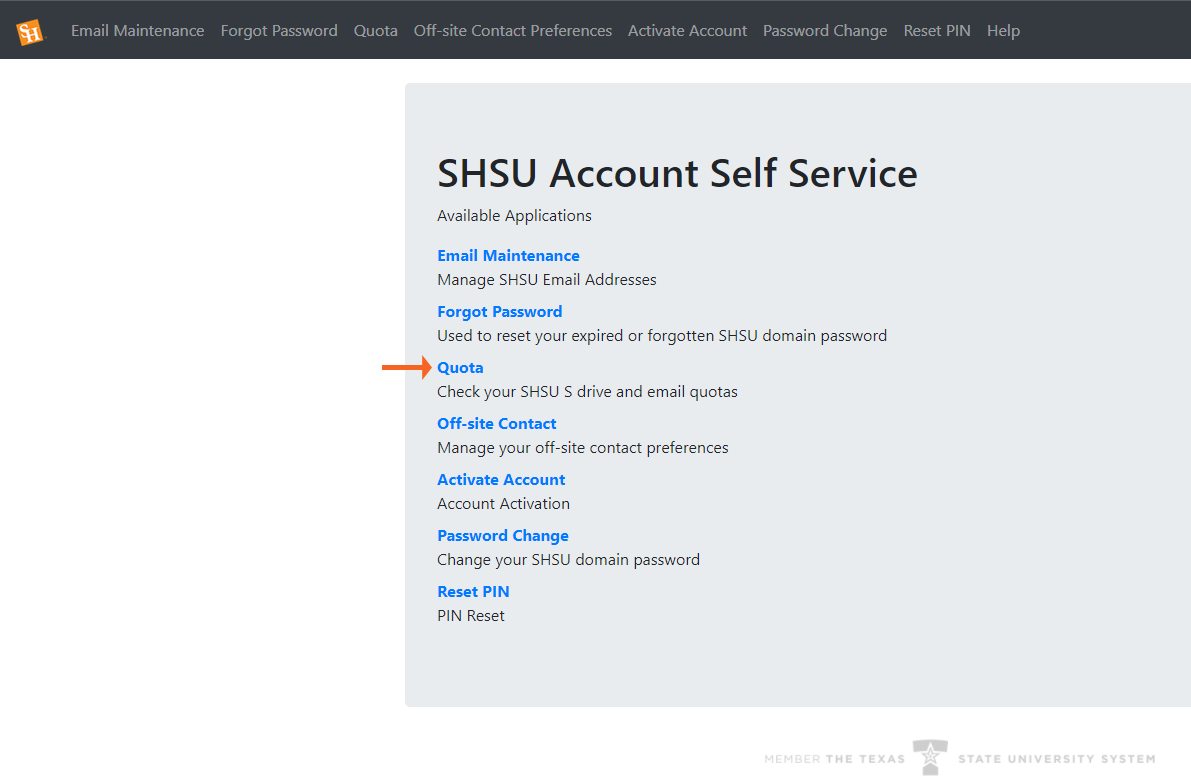Click the Email Maintenance link to manage addresses

click(508, 255)
